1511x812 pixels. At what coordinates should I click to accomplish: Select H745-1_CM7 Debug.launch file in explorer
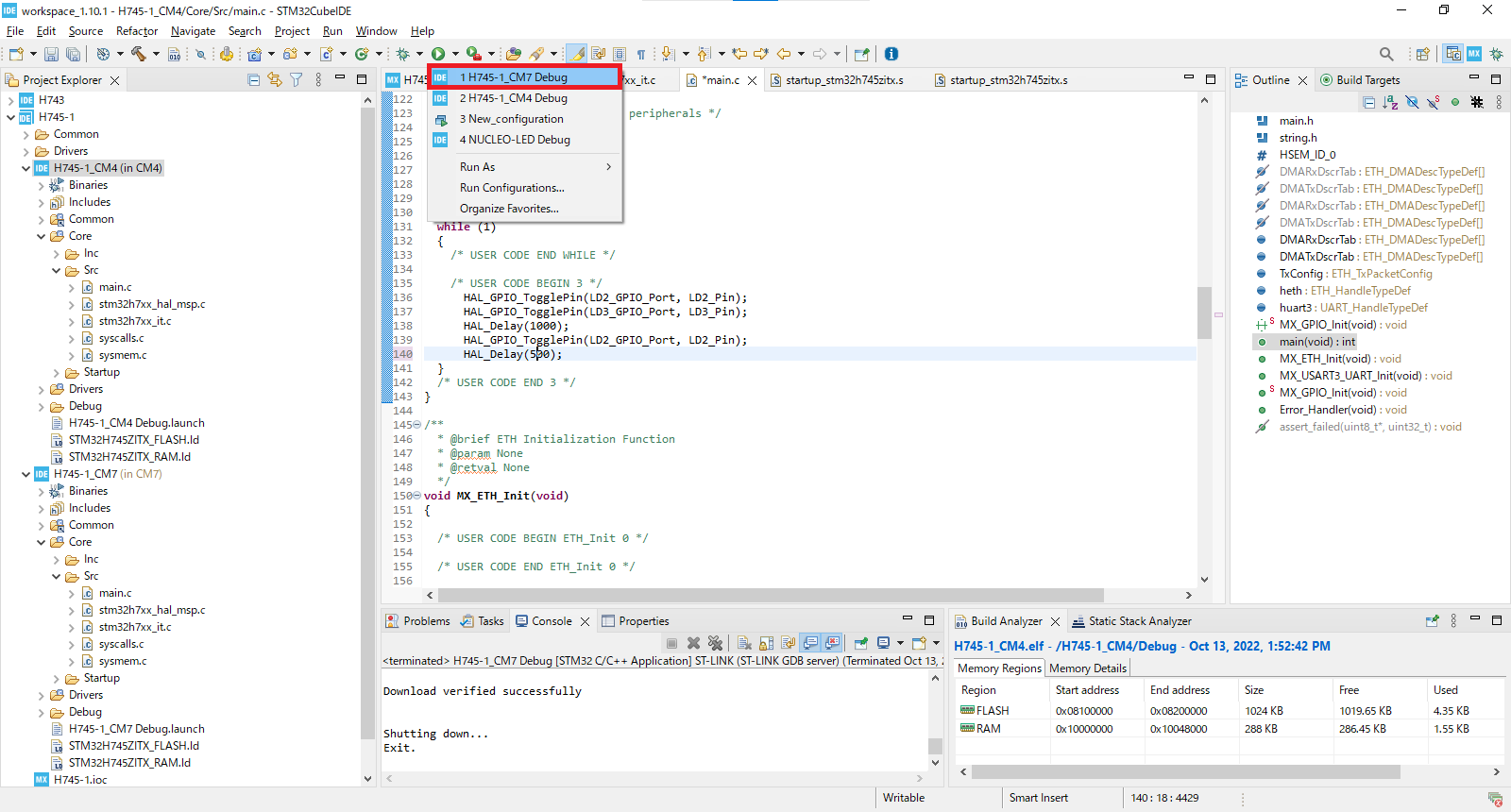click(x=136, y=729)
